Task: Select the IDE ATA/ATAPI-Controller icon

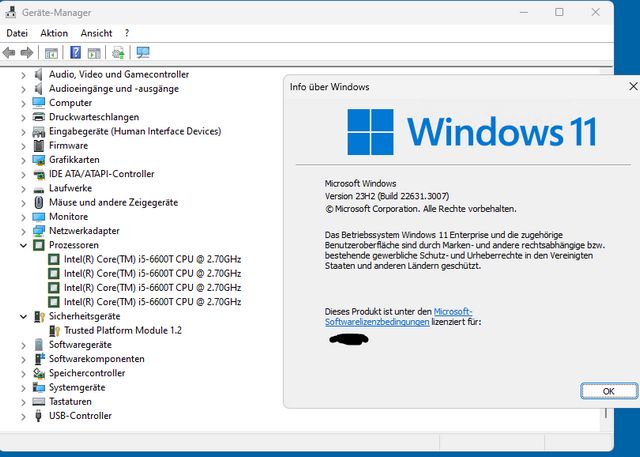Action: (39, 174)
